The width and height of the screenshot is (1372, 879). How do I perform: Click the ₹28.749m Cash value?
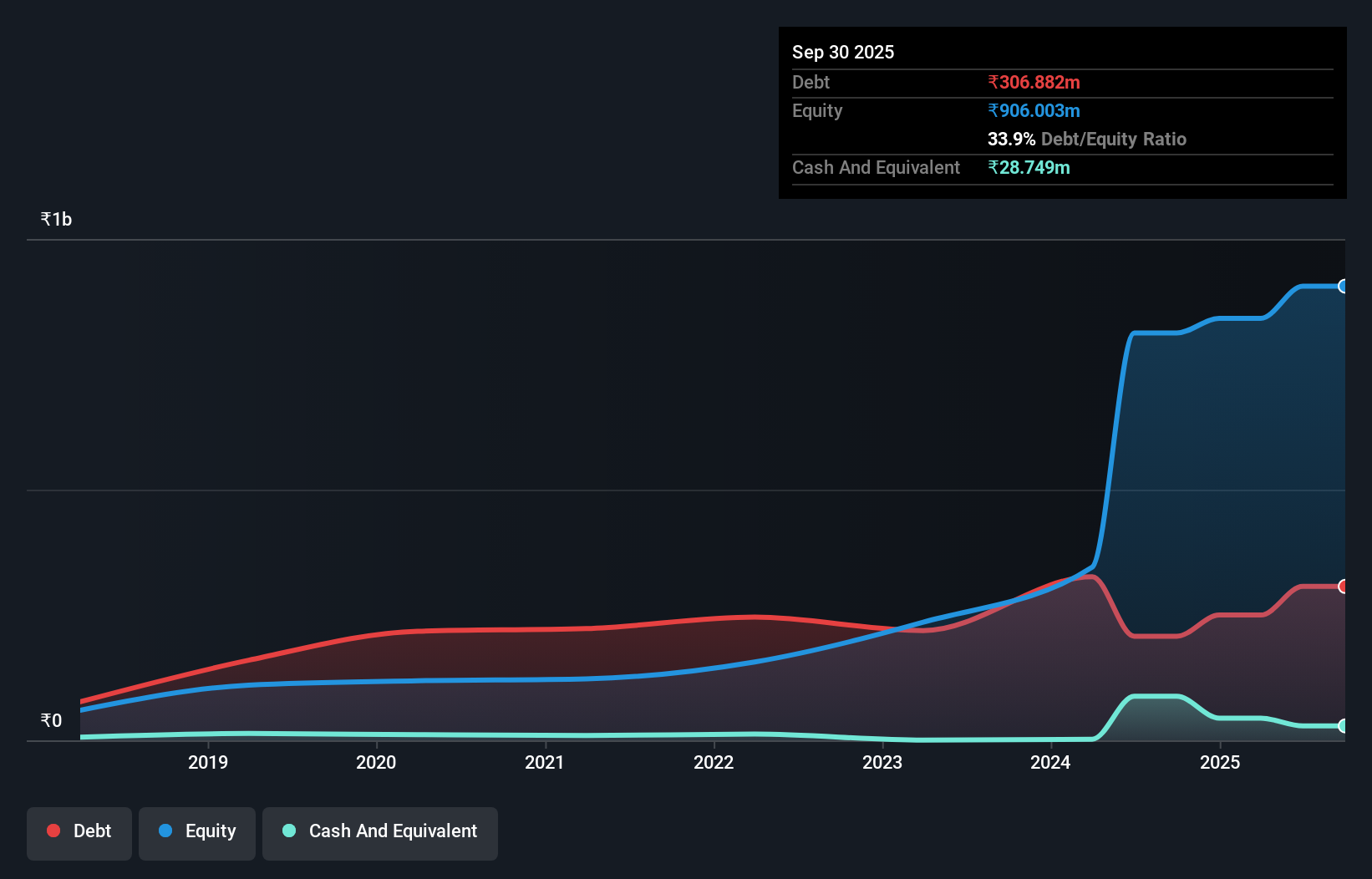1029,167
